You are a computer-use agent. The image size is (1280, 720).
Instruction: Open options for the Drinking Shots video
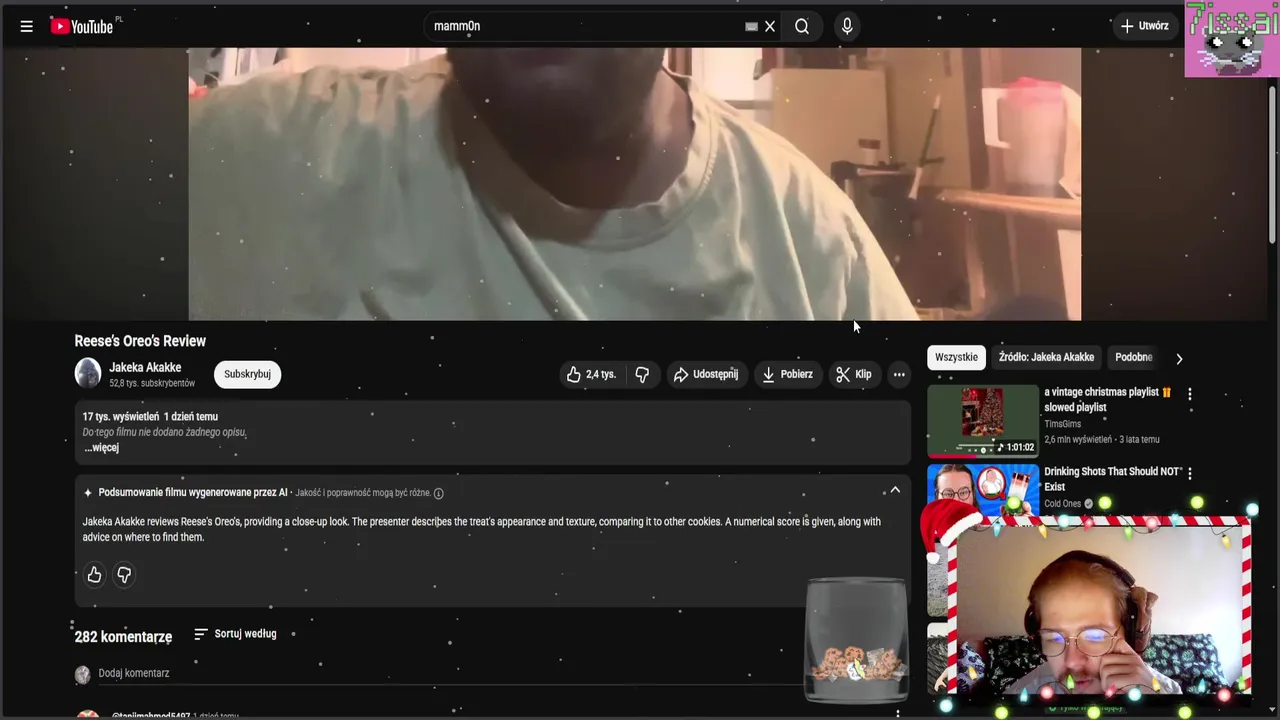coord(1190,473)
